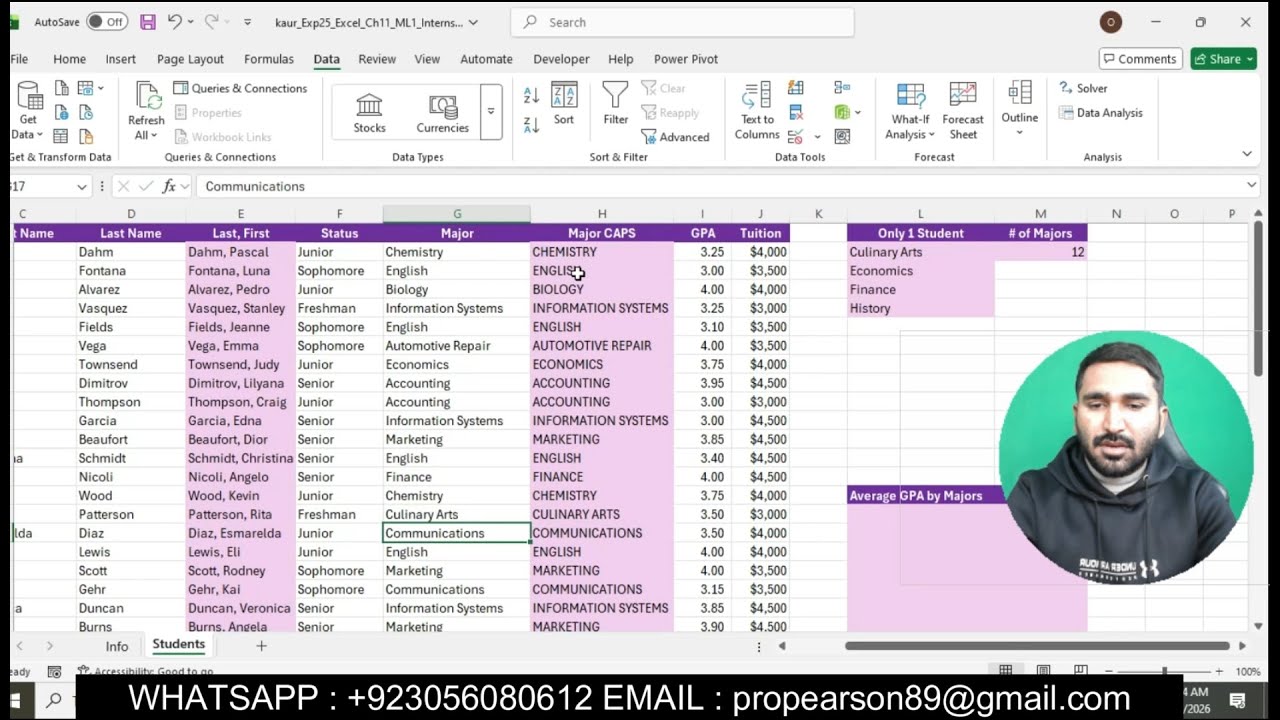Click the Windows search taskbar icon

(54, 700)
